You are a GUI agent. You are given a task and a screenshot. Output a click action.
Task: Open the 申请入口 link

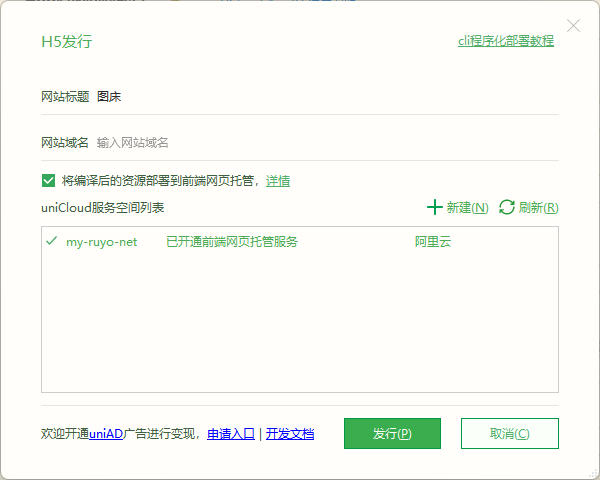click(231, 434)
